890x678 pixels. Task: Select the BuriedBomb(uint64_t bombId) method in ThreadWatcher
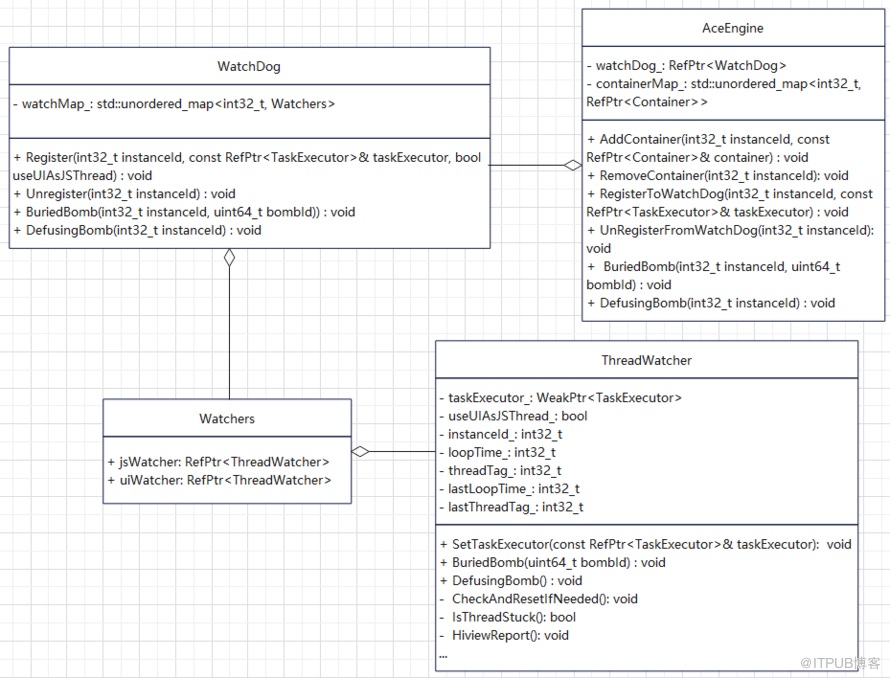tap(553, 562)
